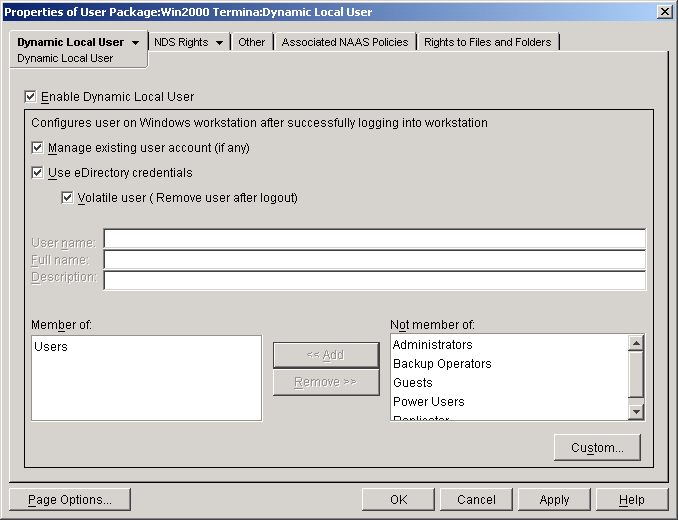Click the User name input field
This screenshot has height=520, width=678.
click(374, 239)
